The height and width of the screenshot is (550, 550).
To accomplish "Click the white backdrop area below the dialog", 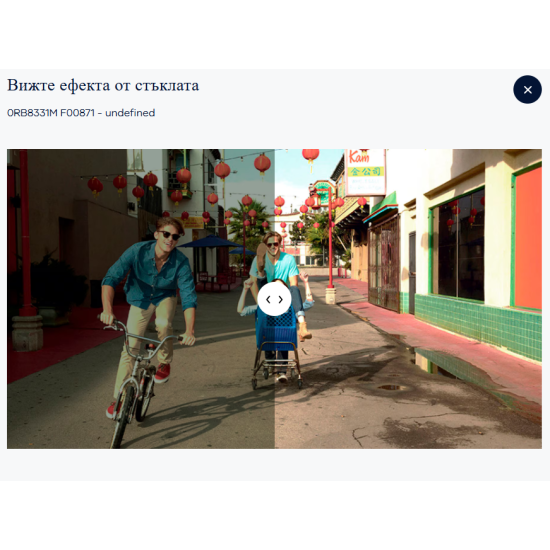I will click(x=275, y=515).
